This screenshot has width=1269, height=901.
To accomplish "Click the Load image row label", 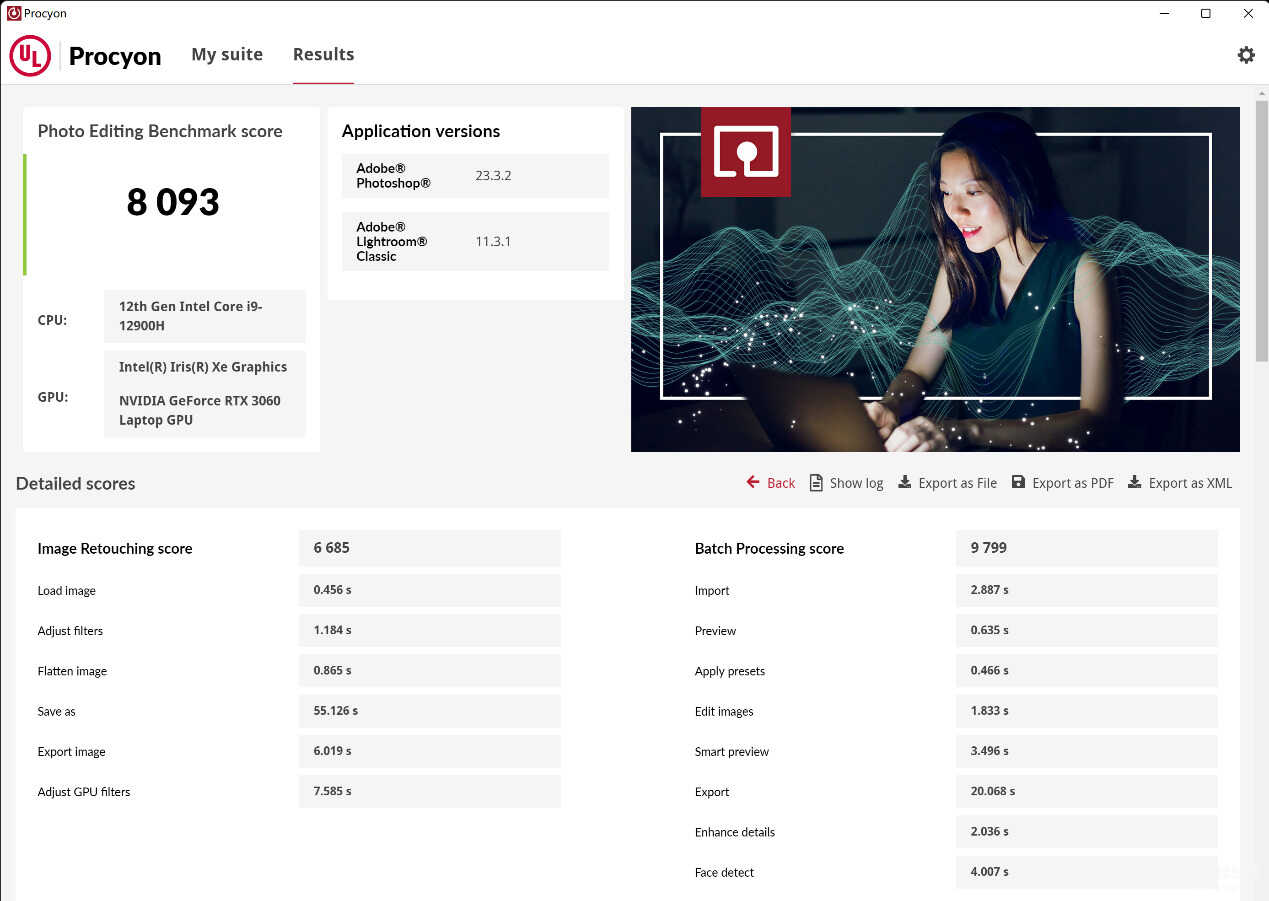I will [67, 591].
